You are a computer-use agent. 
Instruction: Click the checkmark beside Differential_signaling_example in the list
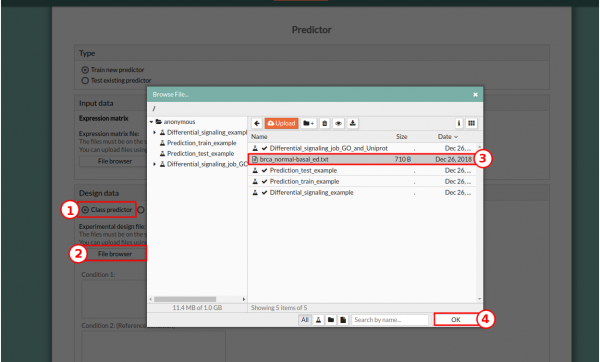(264, 192)
